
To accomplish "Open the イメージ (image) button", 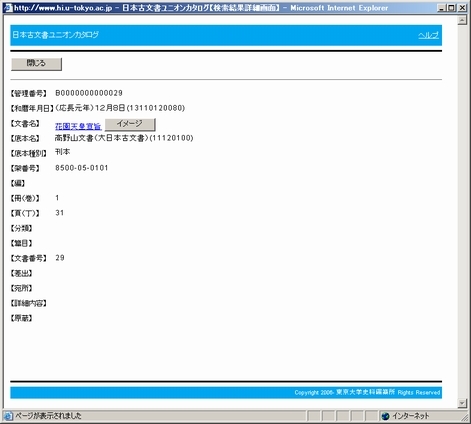I will tap(130, 124).
